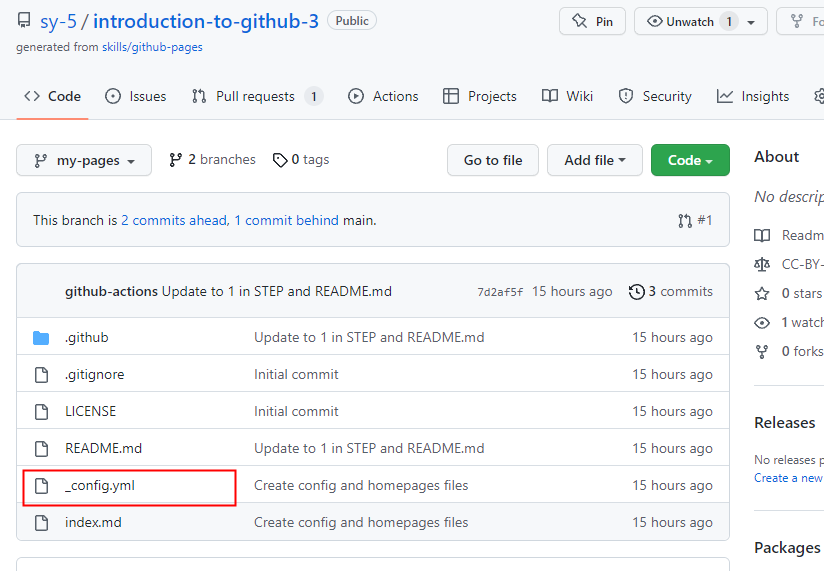
Task: Click the star icon in About sidebar
Action: point(763,294)
